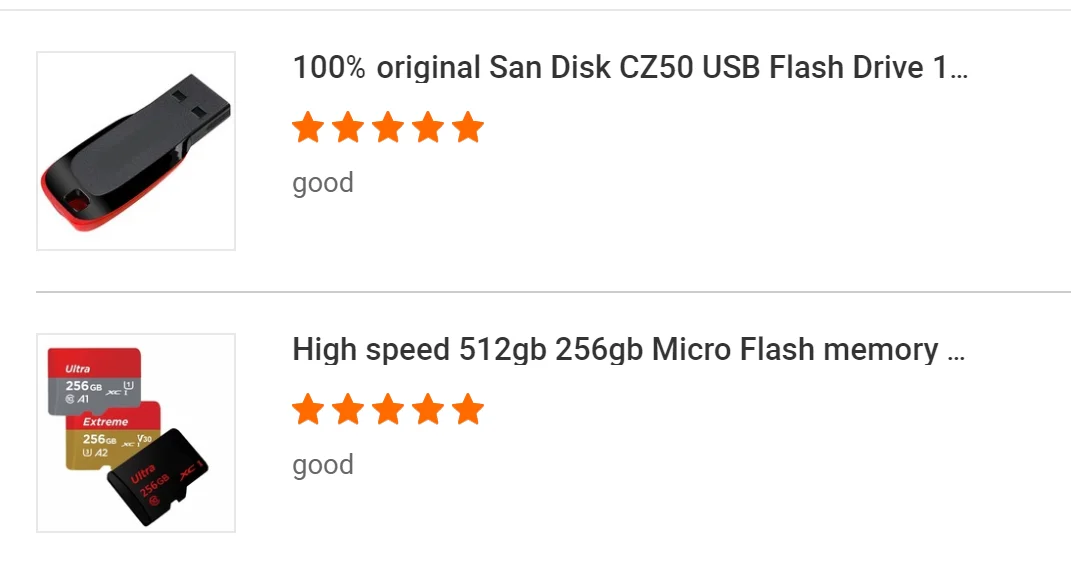Click second star of Micro Flash memory review
The image size is (1071, 563).
click(348, 410)
